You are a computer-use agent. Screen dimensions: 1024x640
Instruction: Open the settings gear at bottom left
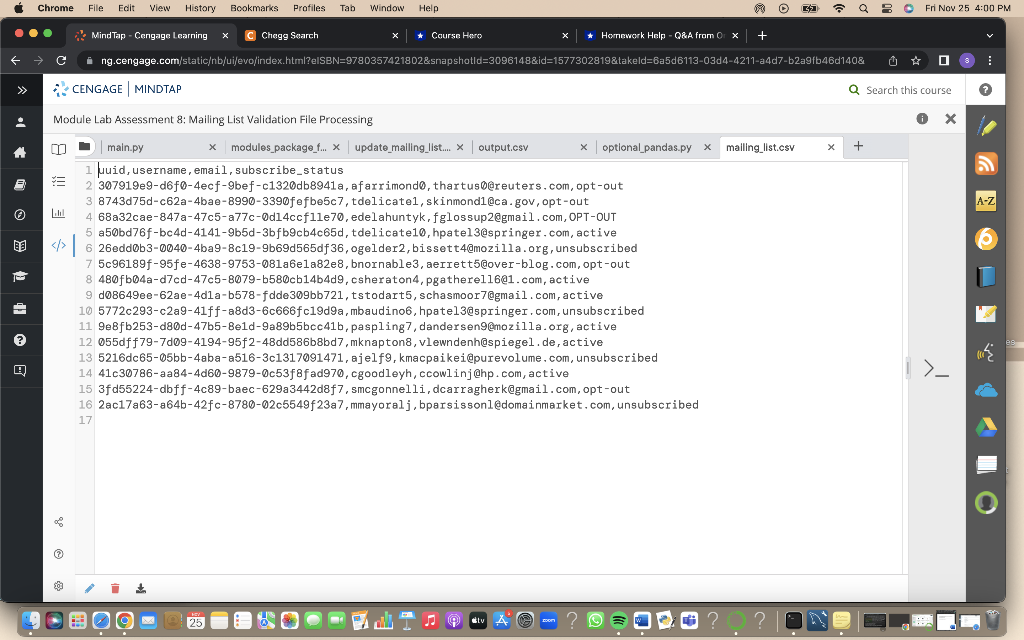58,586
